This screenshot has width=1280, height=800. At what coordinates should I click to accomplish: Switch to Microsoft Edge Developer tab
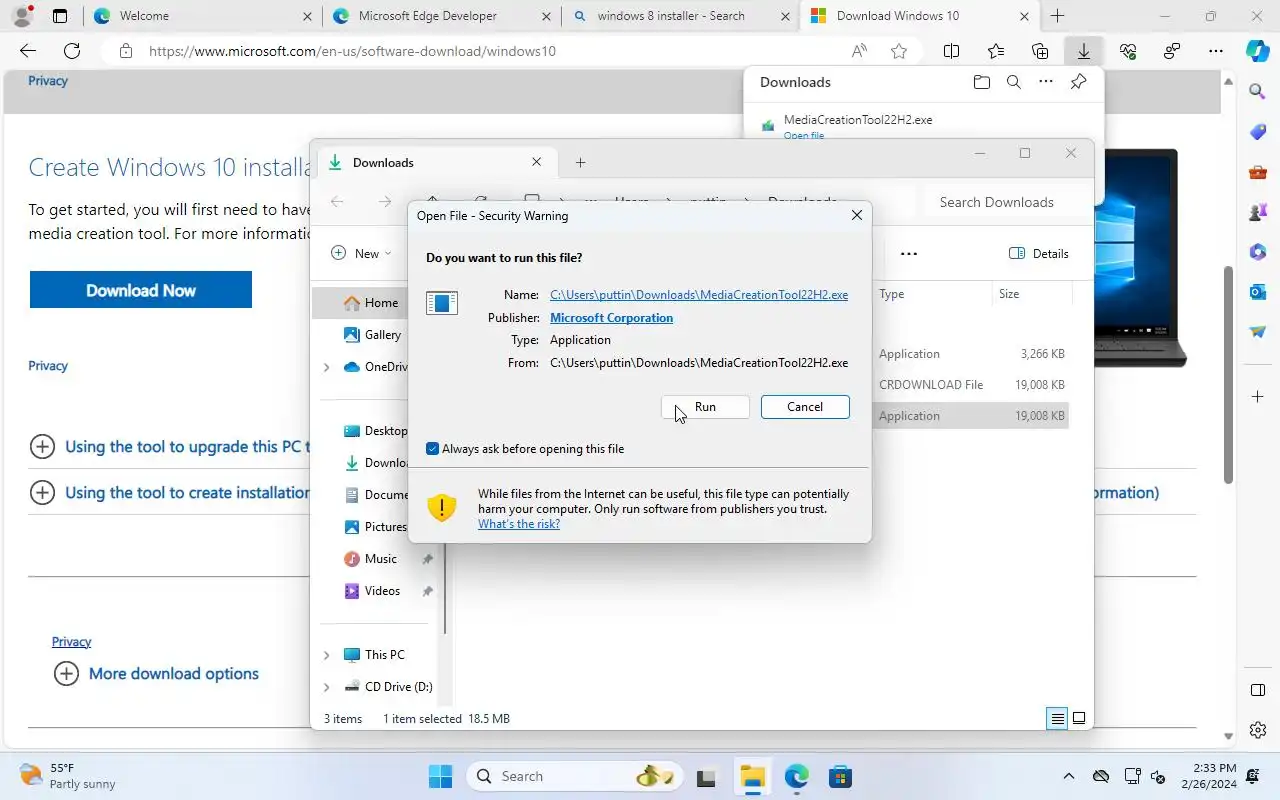point(442,16)
